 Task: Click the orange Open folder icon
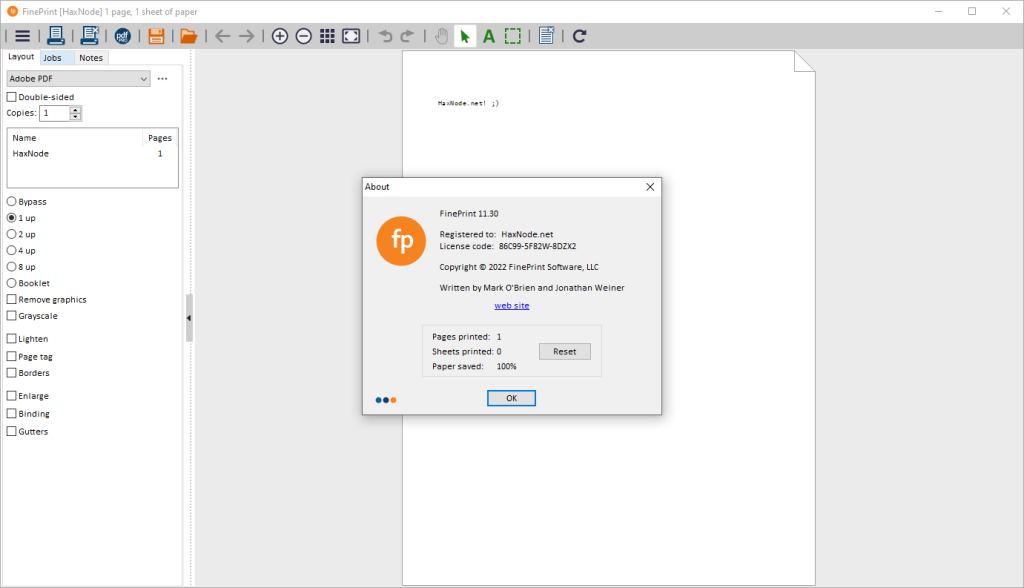coord(189,37)
